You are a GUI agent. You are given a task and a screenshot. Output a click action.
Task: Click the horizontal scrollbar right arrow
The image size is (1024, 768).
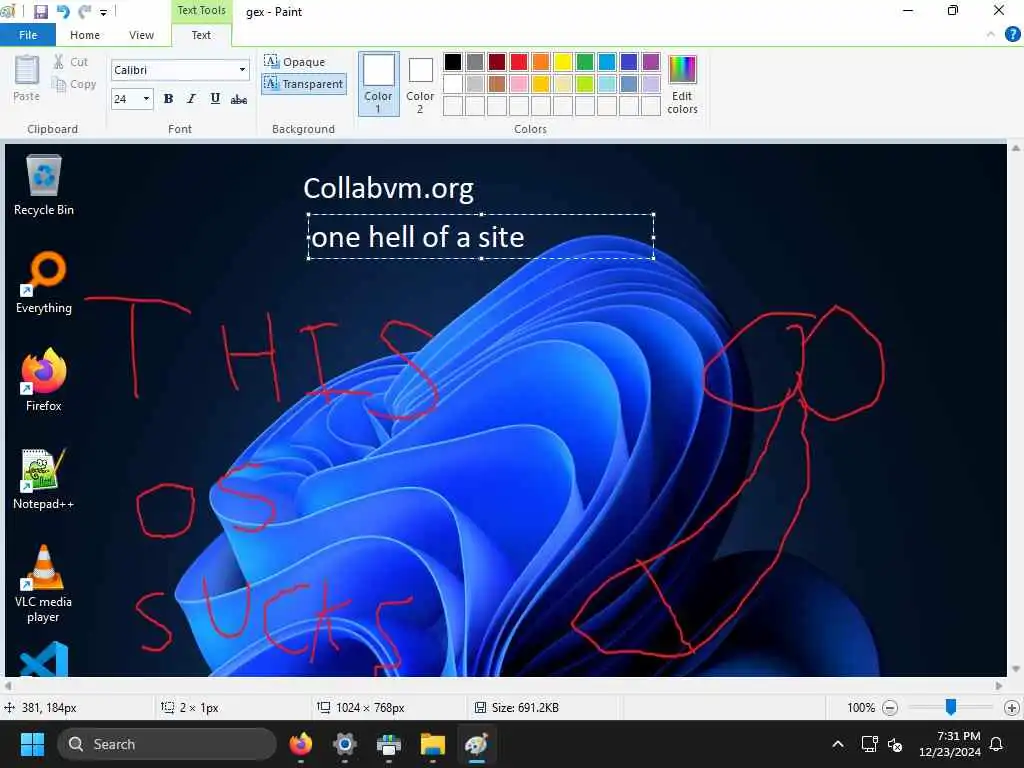[999, 686]
